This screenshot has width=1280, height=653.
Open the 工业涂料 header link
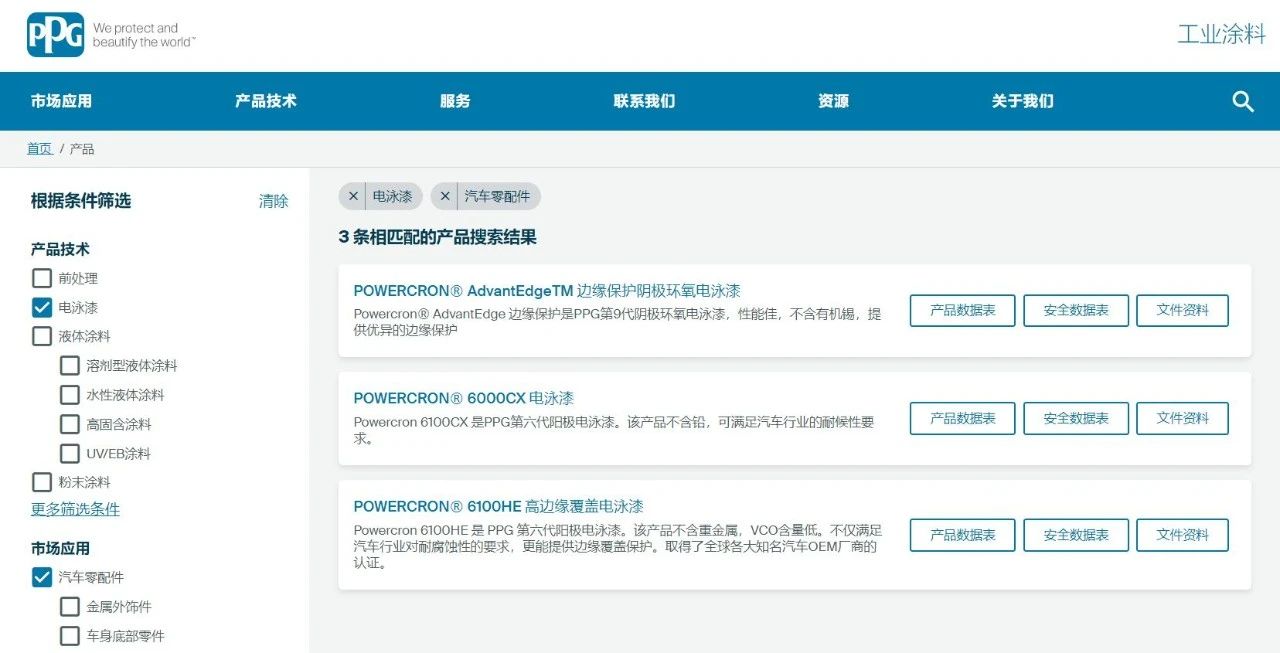(x=1221, y=34)
